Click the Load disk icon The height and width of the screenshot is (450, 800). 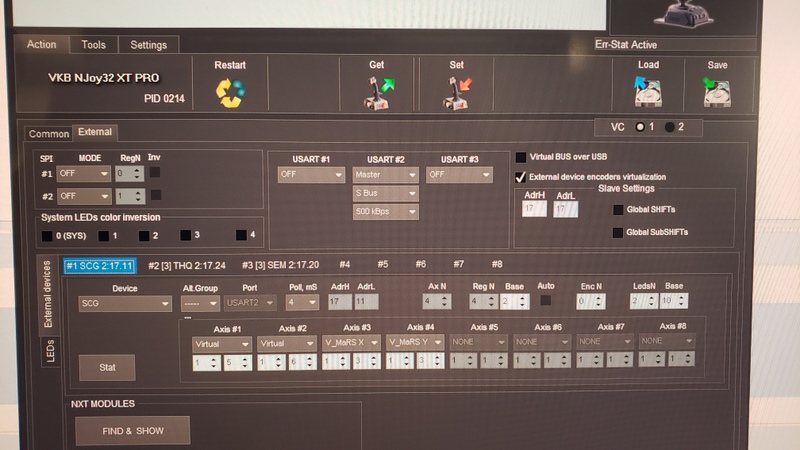647,92
